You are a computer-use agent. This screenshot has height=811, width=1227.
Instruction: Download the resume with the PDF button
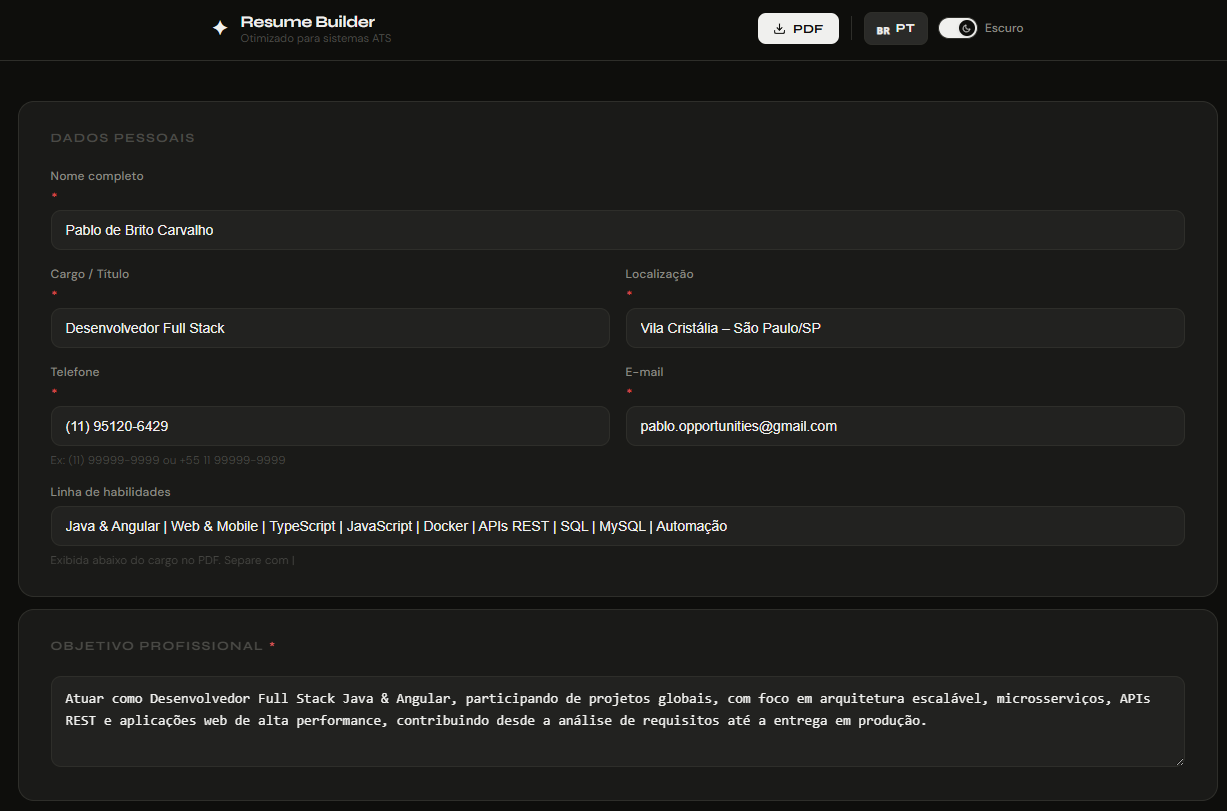click(797, 29)
